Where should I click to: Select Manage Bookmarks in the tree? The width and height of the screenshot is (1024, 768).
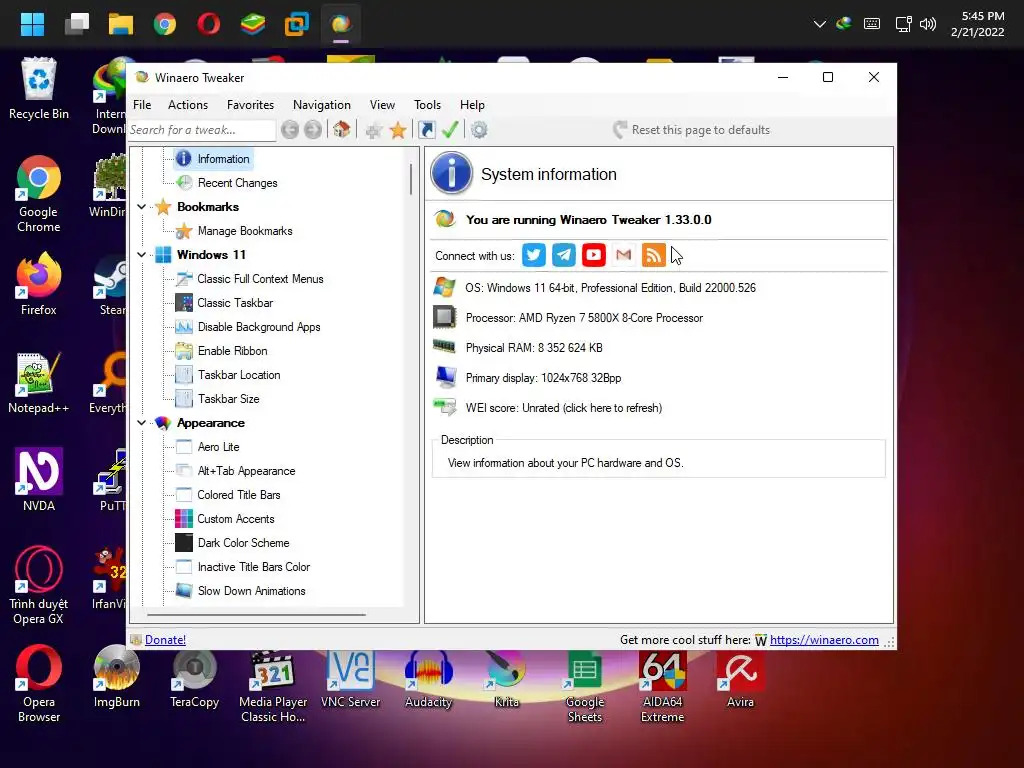245,231
